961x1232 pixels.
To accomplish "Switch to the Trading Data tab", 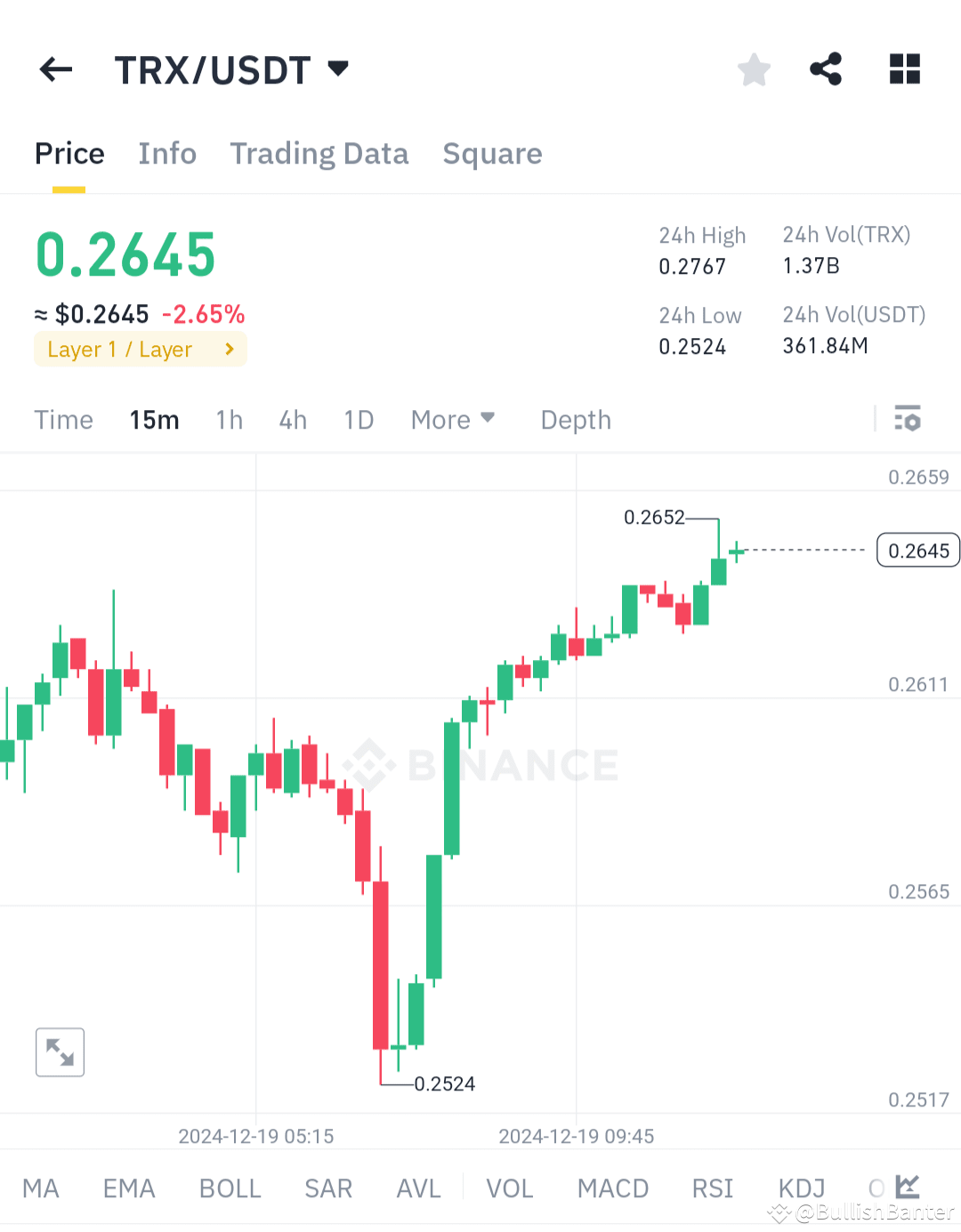I will click(x=319, y=153).
